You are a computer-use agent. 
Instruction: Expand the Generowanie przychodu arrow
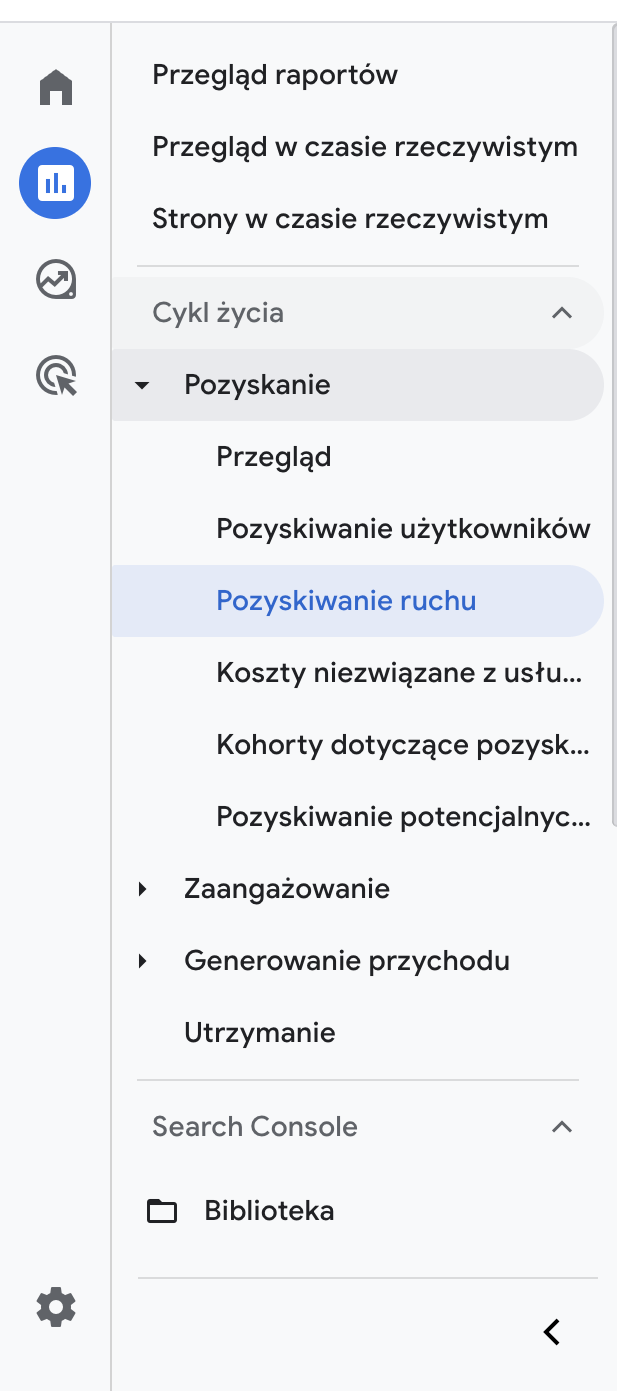142,961
